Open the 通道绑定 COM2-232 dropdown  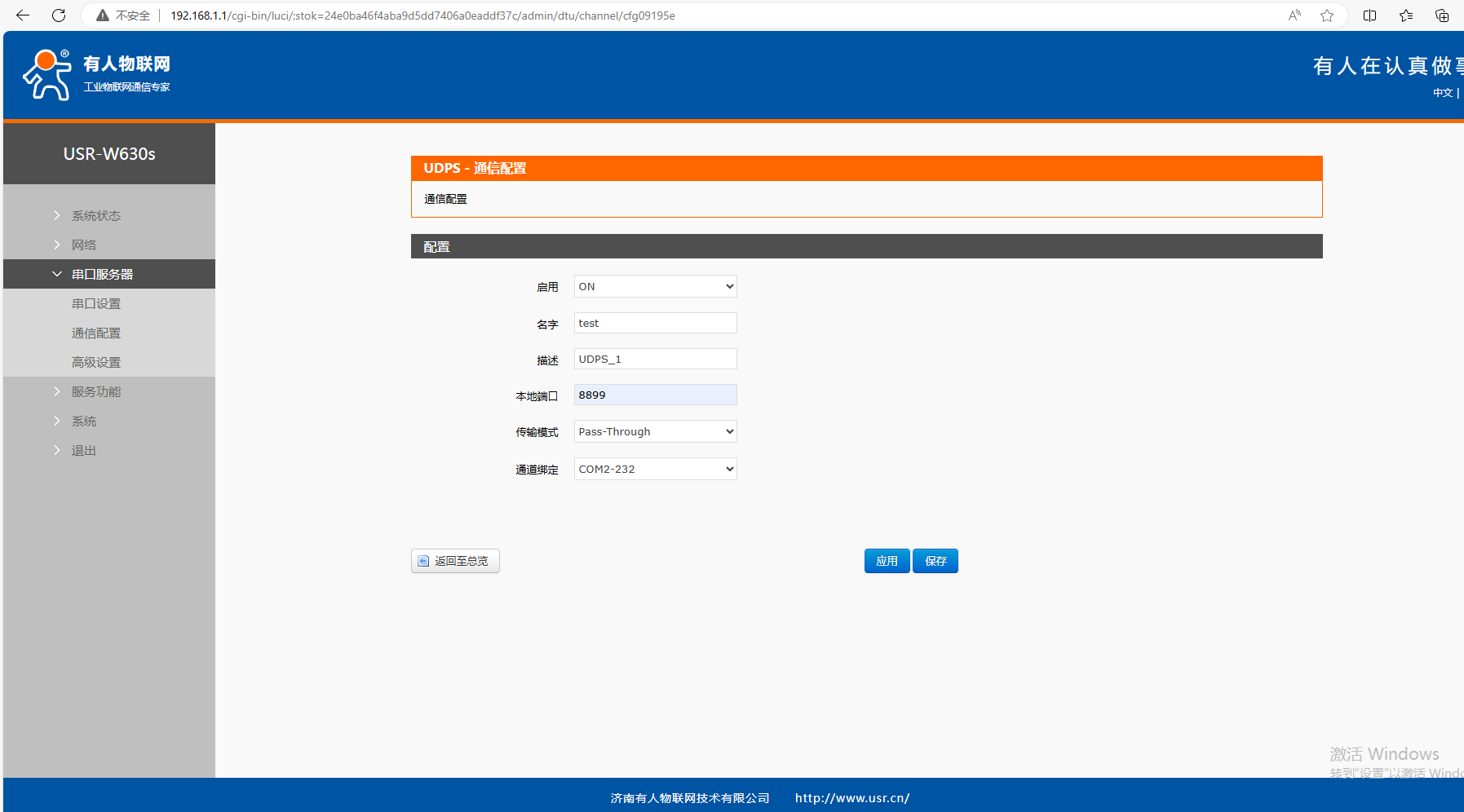click(655, 469)
